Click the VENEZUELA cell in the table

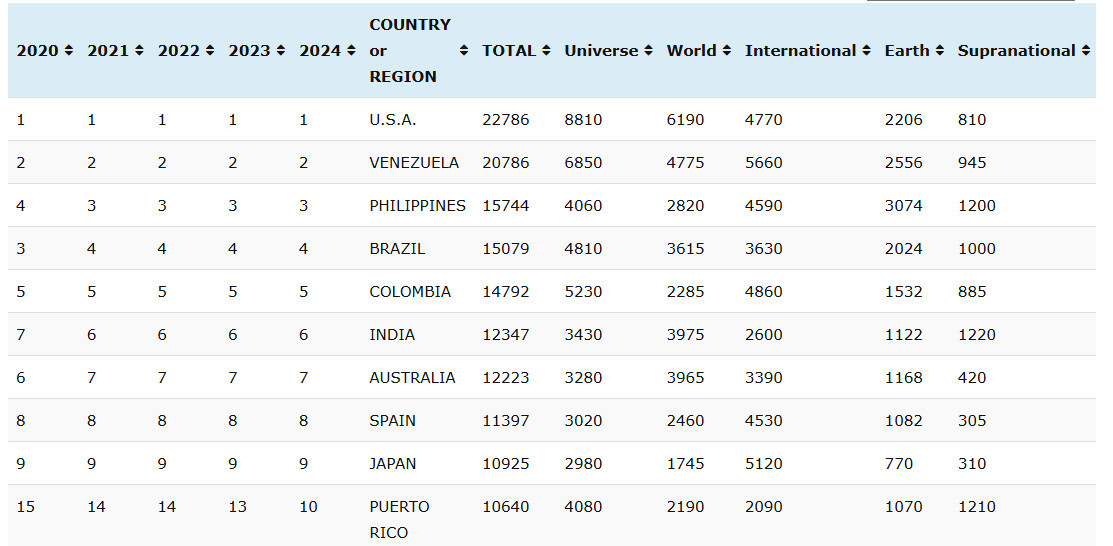414,163
